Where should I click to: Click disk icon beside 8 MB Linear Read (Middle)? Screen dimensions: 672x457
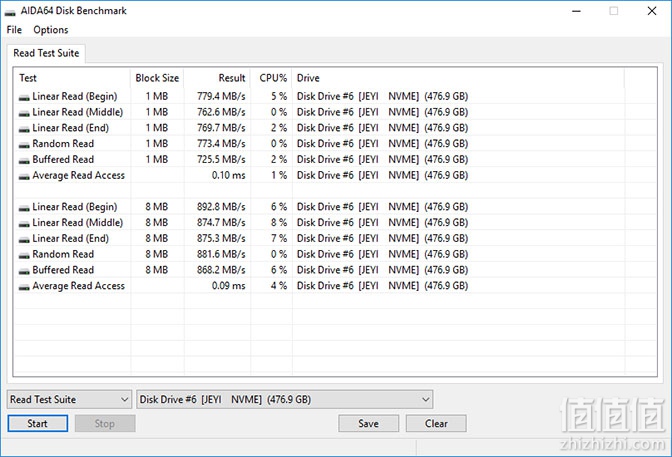coord(24,224)
